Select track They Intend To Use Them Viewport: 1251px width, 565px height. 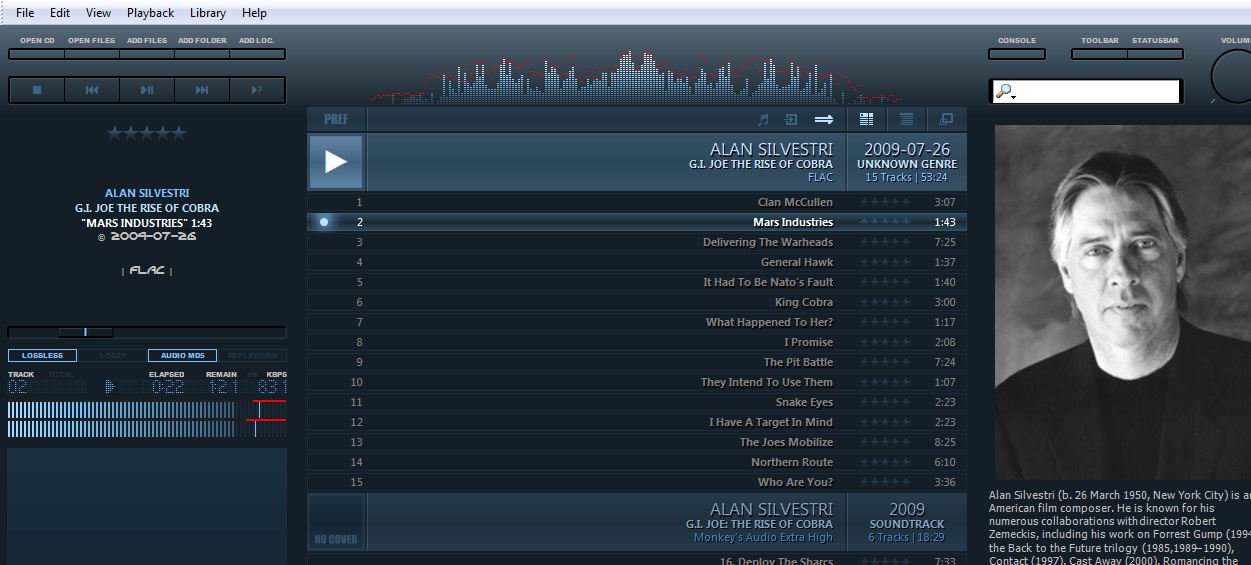[x=637, y=382]
